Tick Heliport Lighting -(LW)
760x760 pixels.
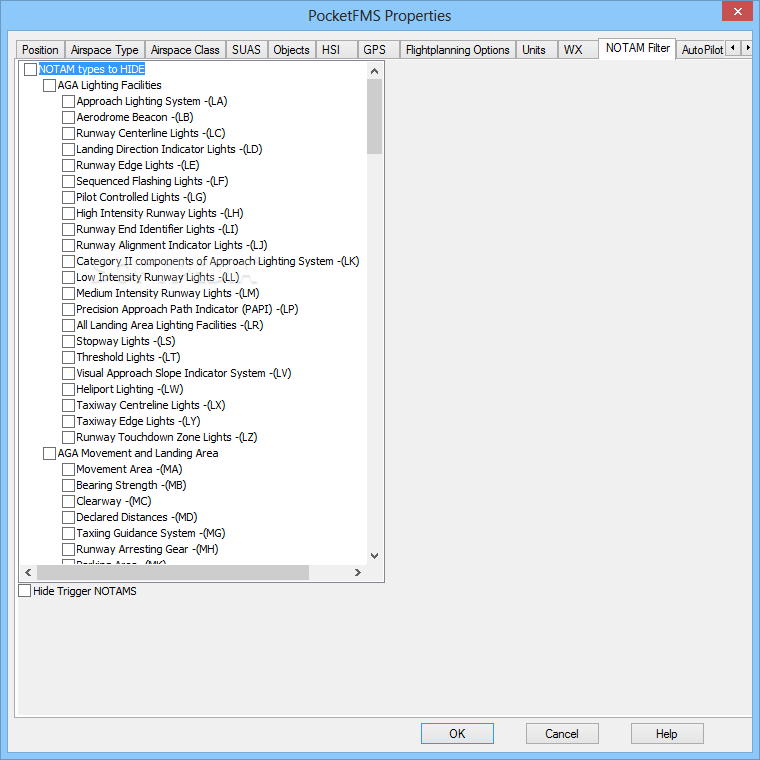click(x=68, y=389)
